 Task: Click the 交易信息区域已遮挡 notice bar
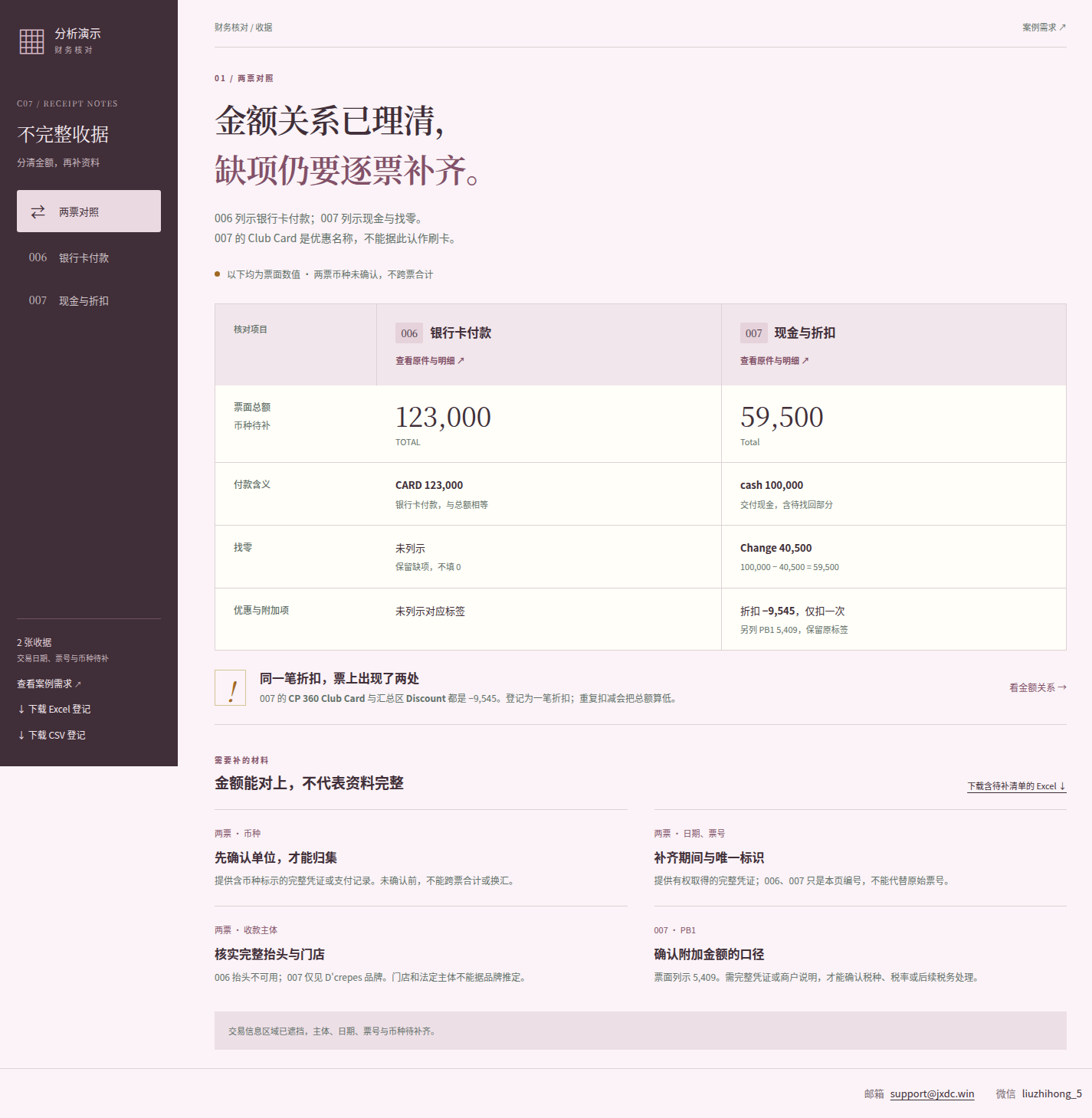click(641, 1031)
